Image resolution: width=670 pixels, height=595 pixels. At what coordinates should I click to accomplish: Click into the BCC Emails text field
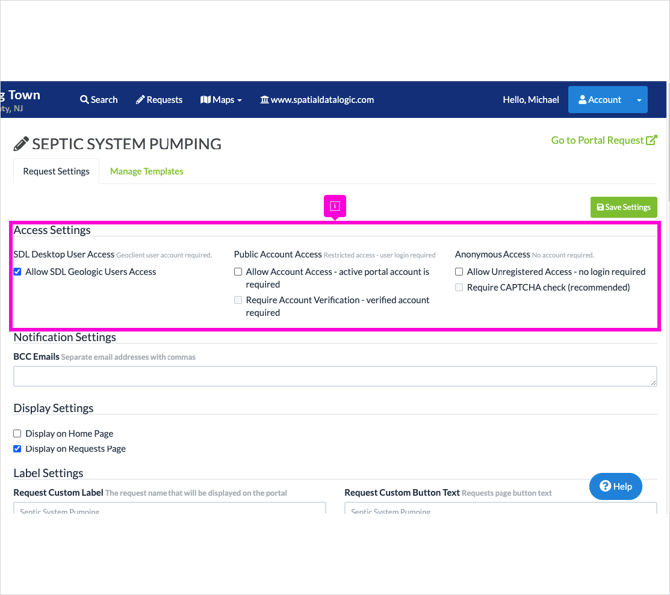[335, 376]
